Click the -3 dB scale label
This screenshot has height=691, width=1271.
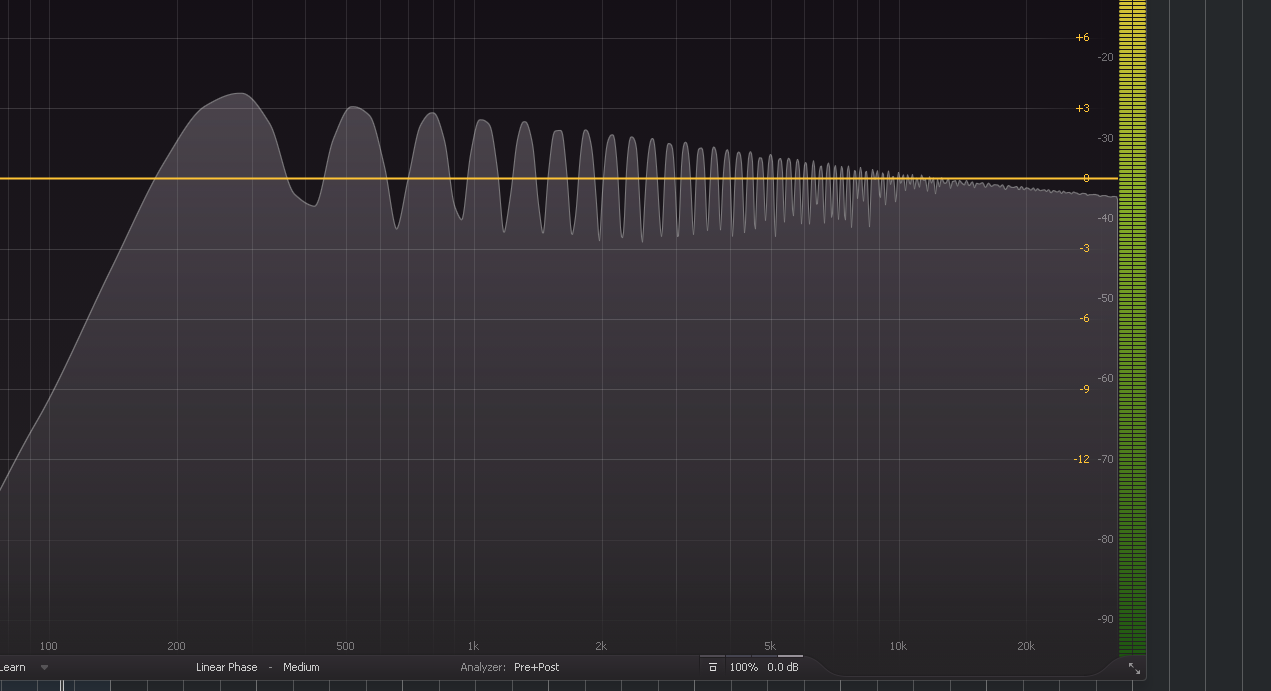1084,248
